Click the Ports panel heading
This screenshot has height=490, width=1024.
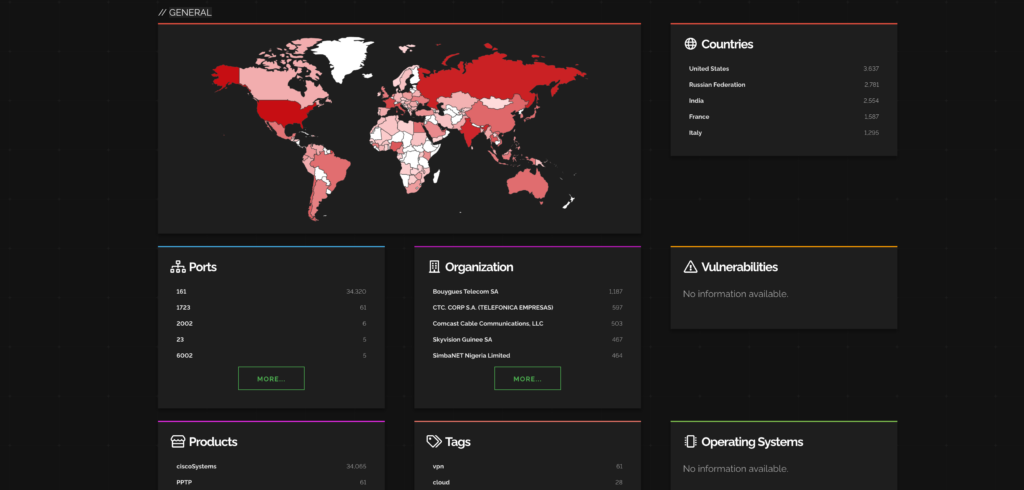point(202,267)
